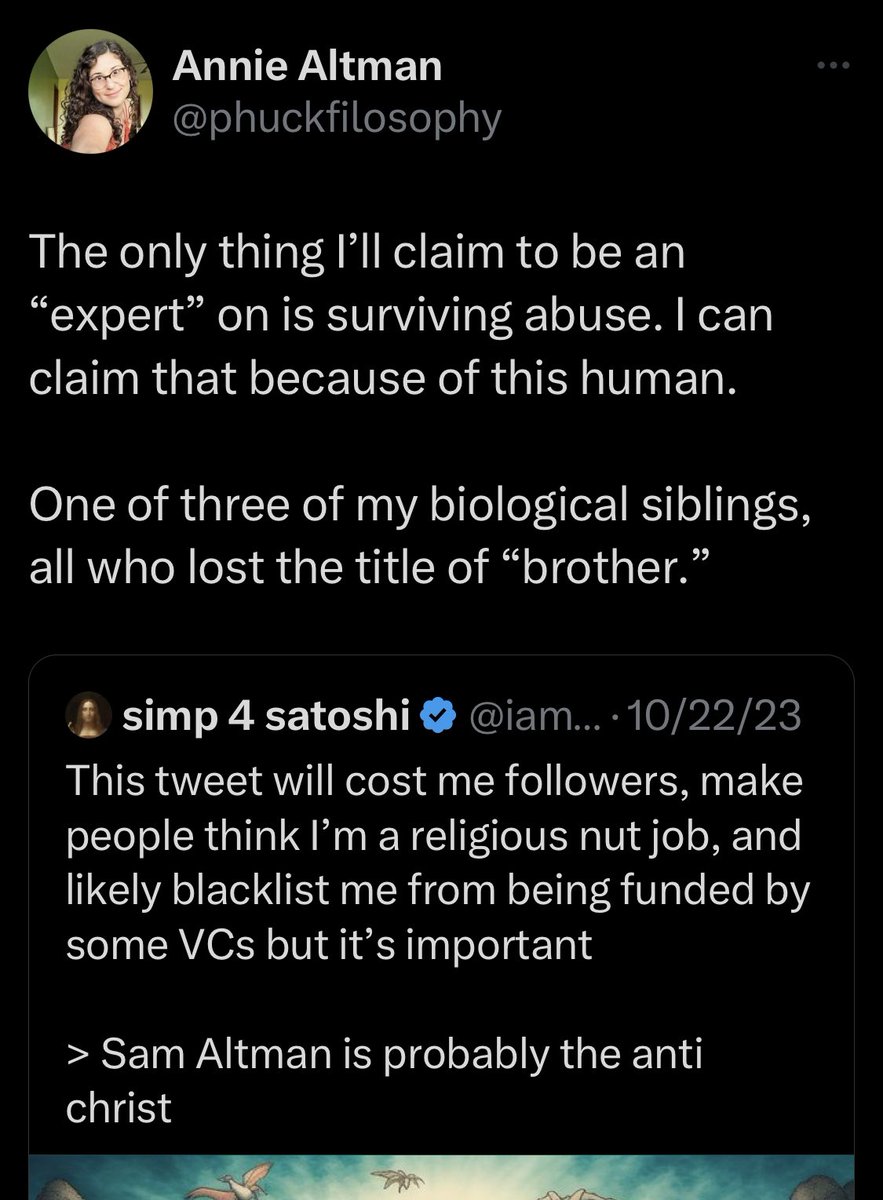Open the Annie Altman display name link
Viewport: 883px width, 1200px height.
point(307,69)
